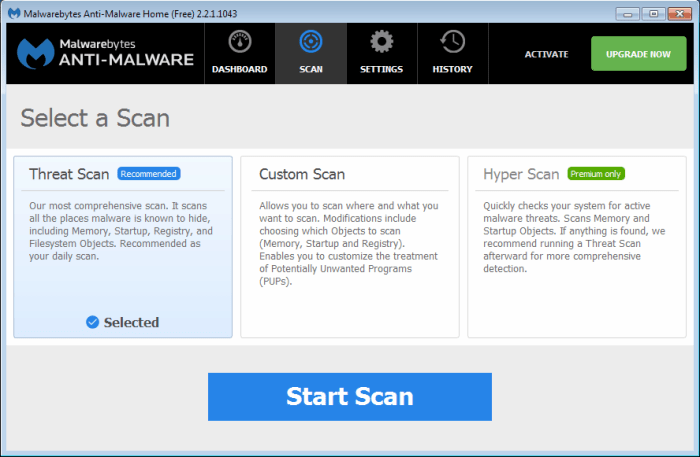Image resolution: width=700 pixels, height=457 pixels.
Task: Choose the Hyper Scan heading
Action: click(521, 174)
